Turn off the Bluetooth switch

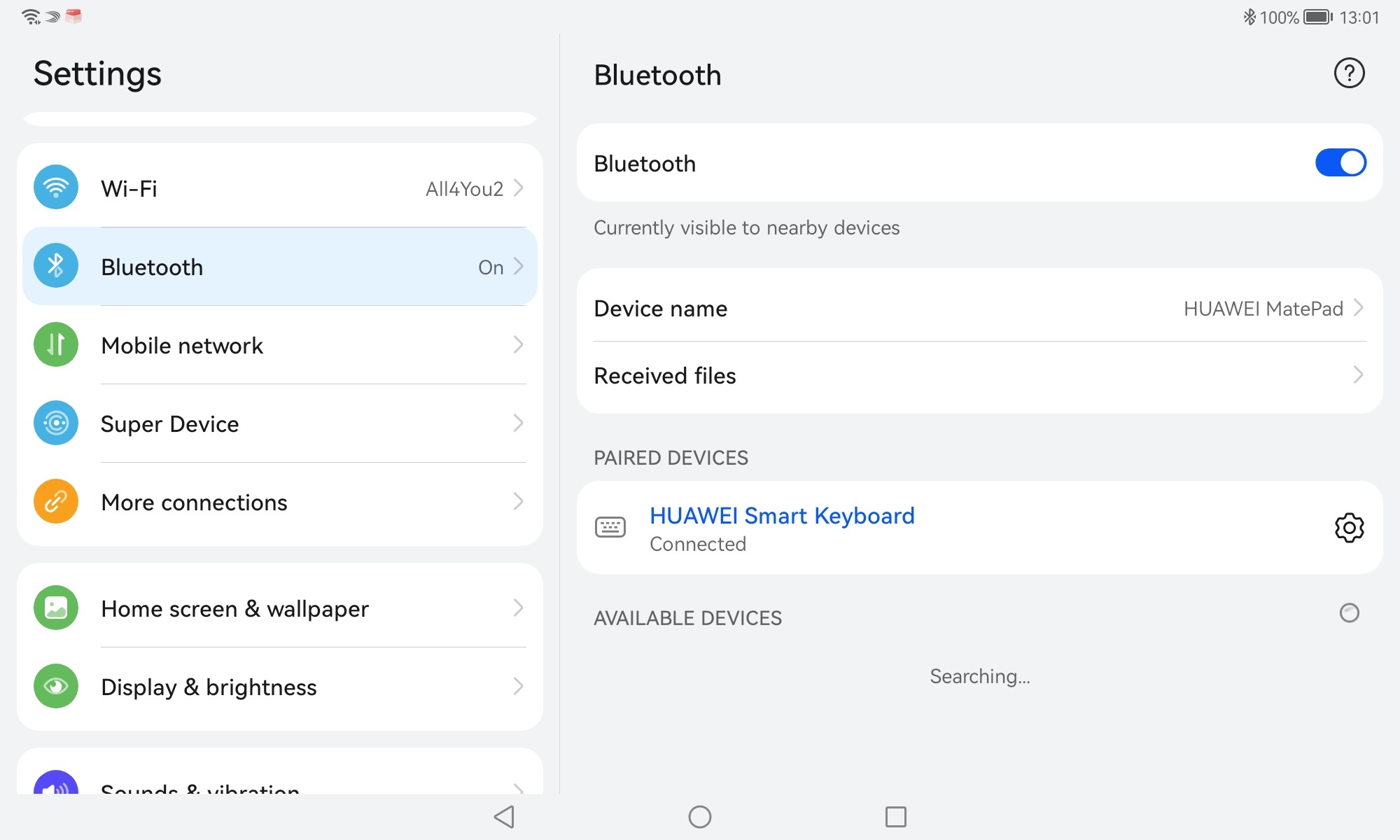point(1340,162)
